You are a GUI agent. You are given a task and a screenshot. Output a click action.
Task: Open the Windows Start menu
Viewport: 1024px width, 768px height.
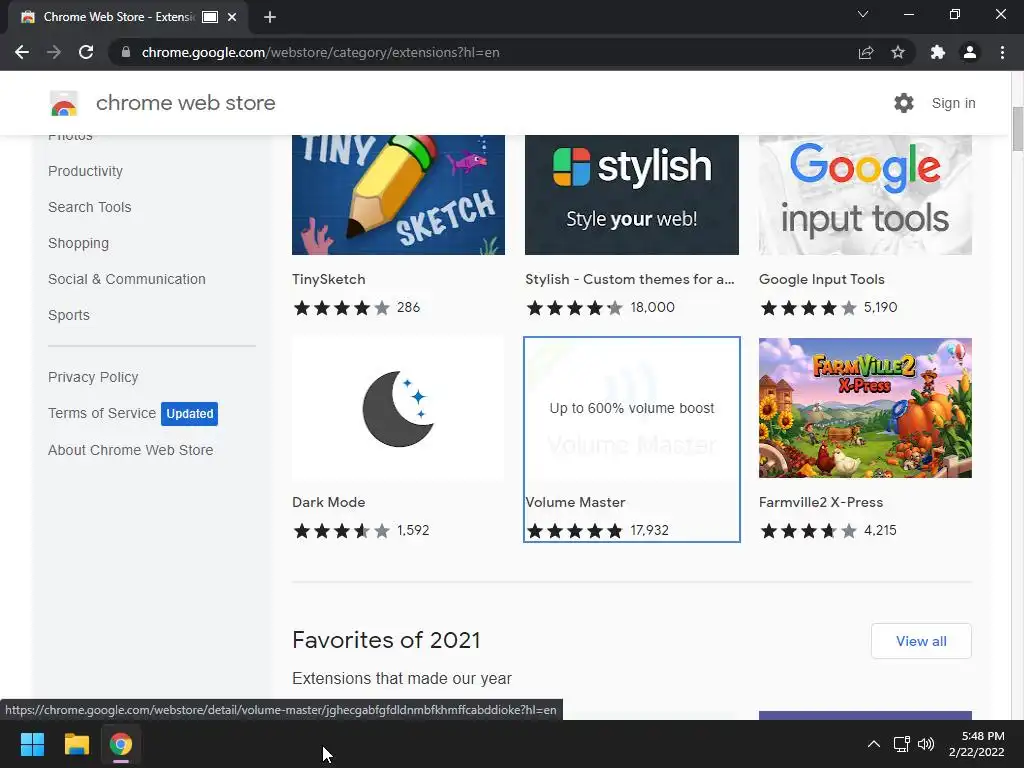pyautogui.click(x=32, y=744)
